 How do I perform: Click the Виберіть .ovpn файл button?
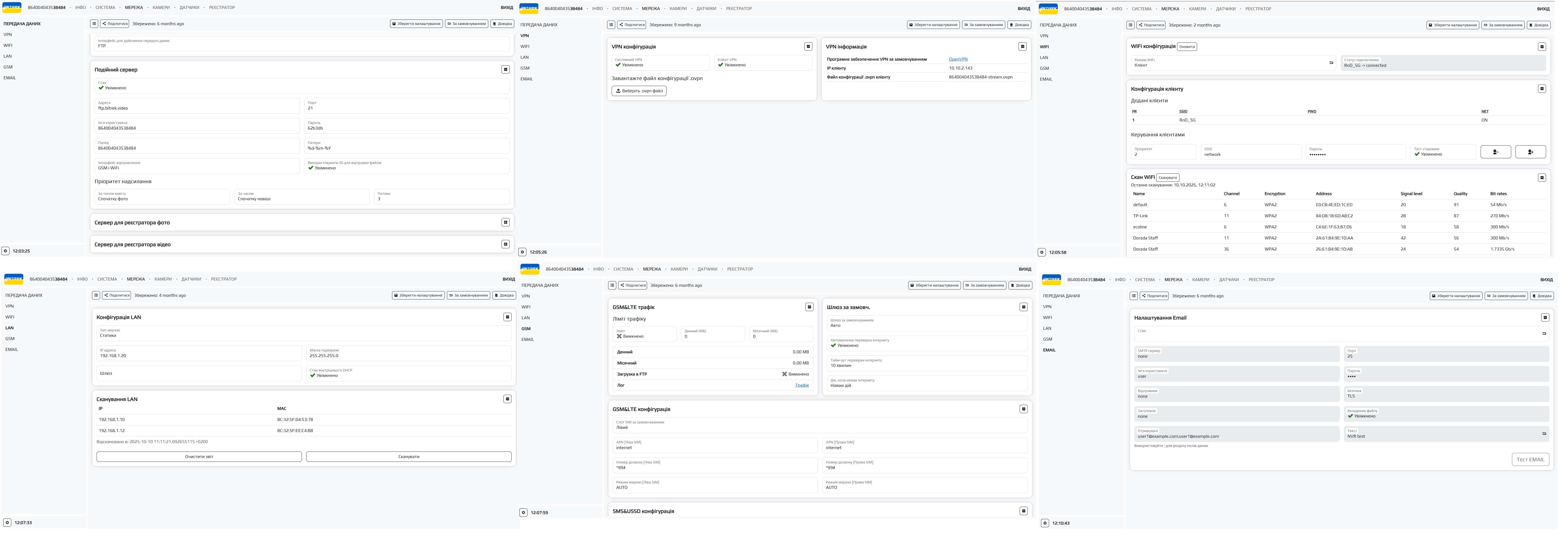click(638, 91)
